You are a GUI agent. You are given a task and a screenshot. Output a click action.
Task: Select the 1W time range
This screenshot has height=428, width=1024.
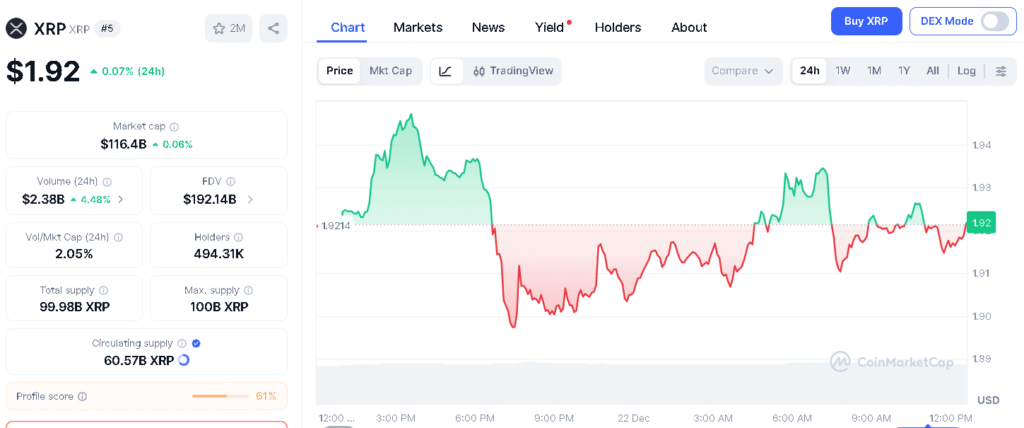(843, 71)
